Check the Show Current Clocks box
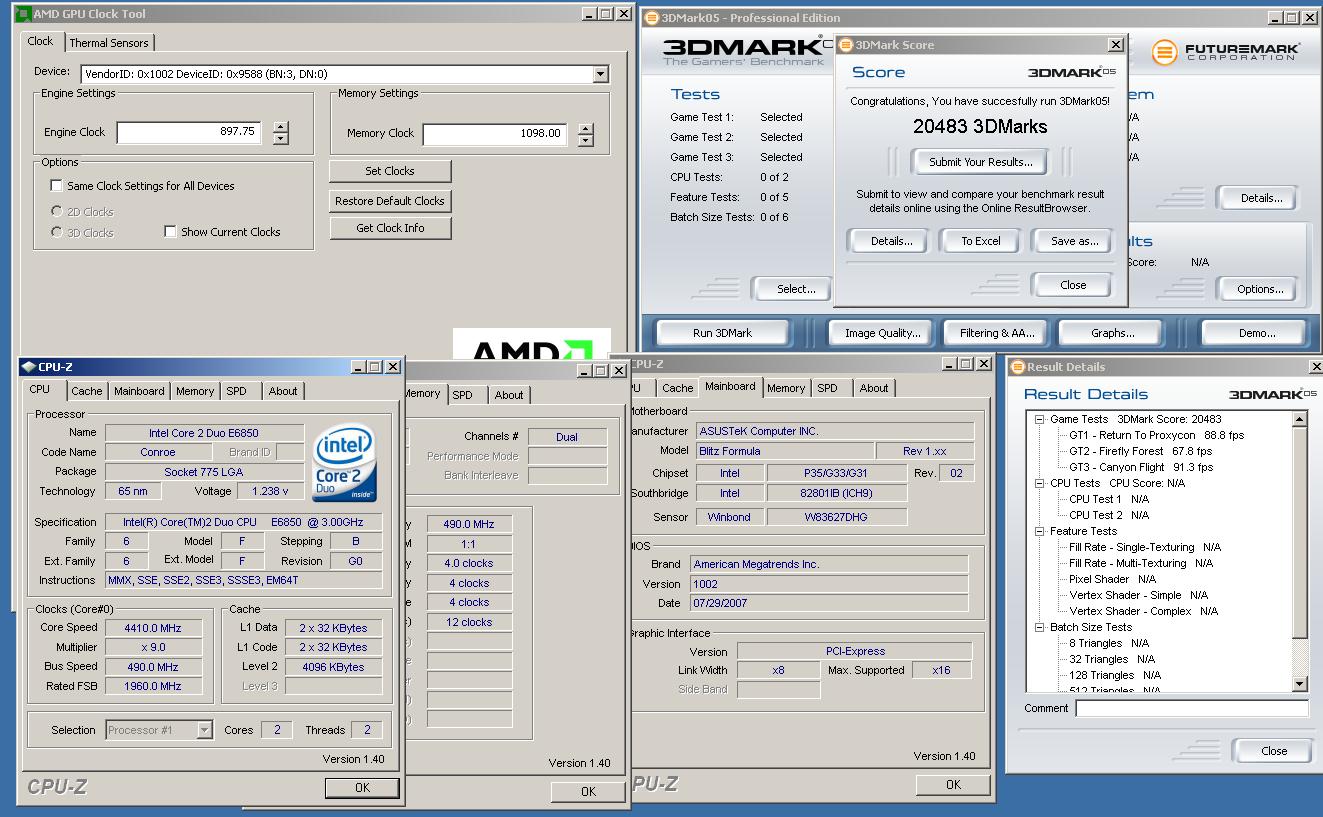This screenshot has width=1323, height=817. click(171, 232)
